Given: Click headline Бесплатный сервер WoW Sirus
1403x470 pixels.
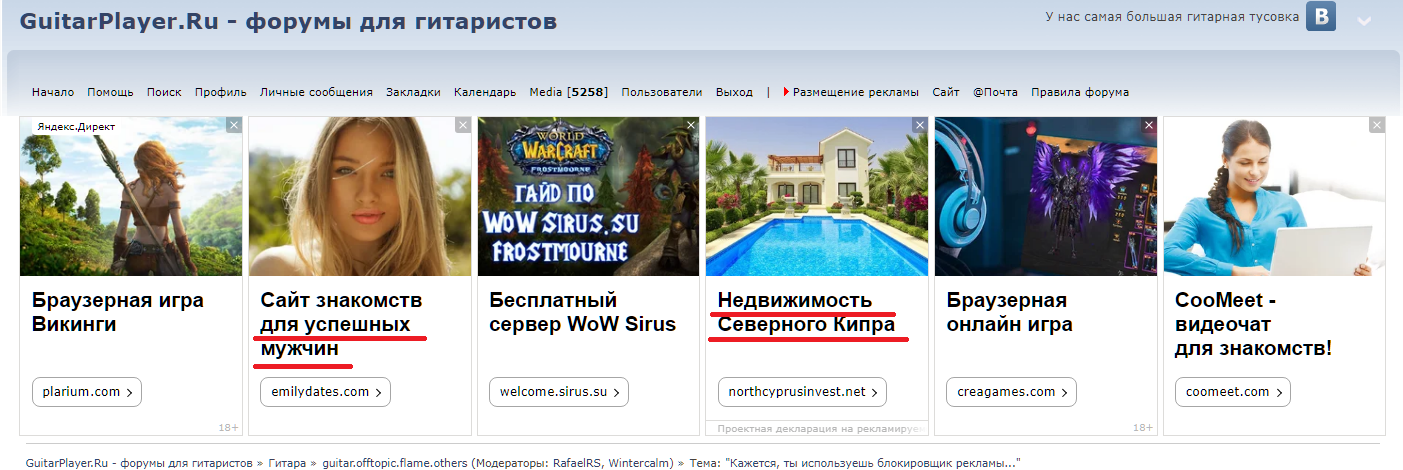Looking at the screenshot, I should tap(583, 312).
